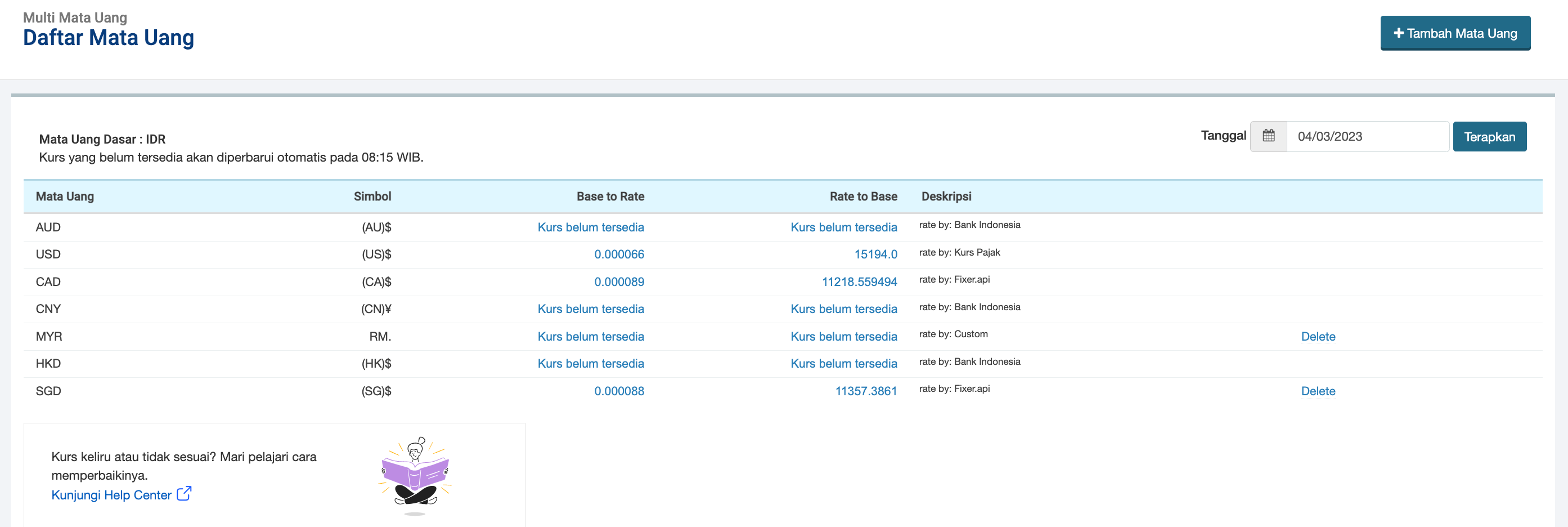Open the Kunjungi Help Center link

coord(111,495)
